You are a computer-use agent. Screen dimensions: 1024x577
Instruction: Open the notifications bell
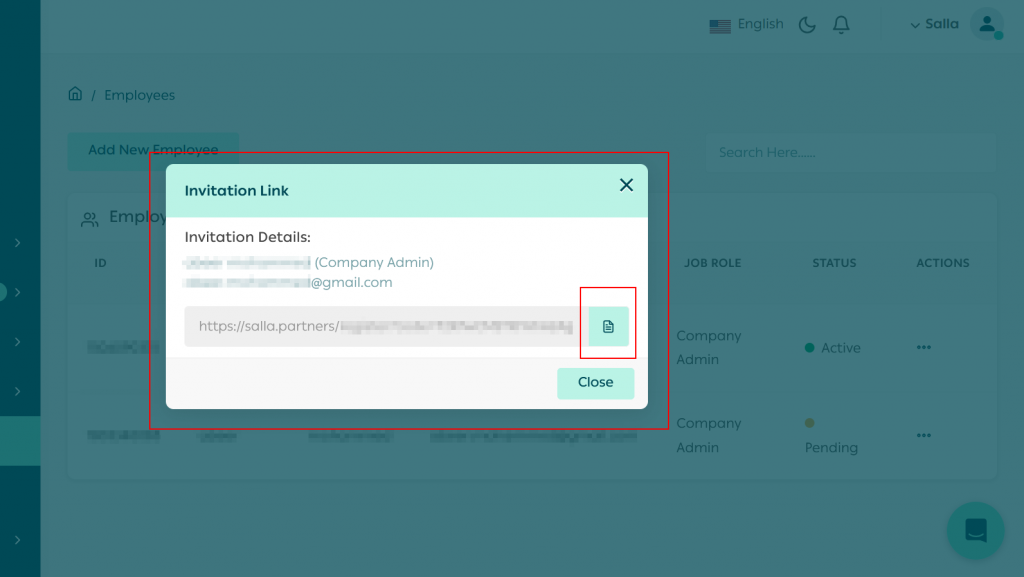point(841,25)
